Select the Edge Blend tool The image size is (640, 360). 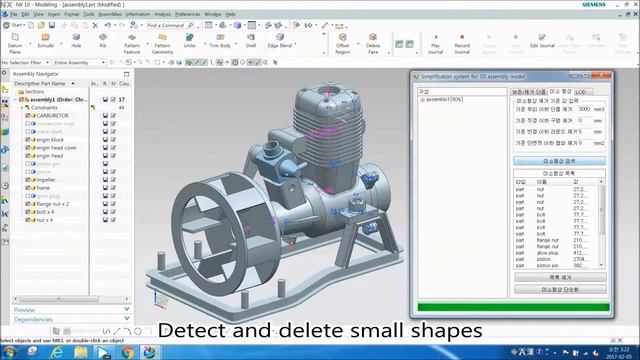pos(280,41)
